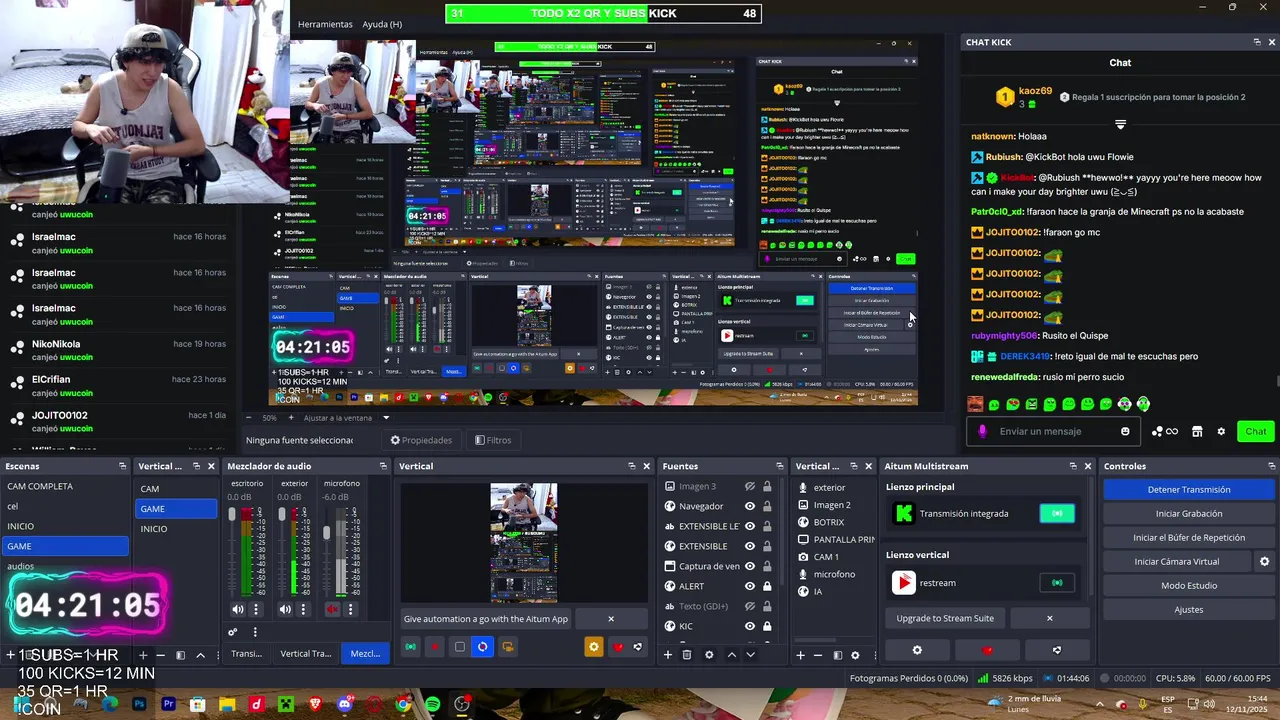
Task: Toggle Transmisión integrada Kick stream output
Action: [1057, 513]
